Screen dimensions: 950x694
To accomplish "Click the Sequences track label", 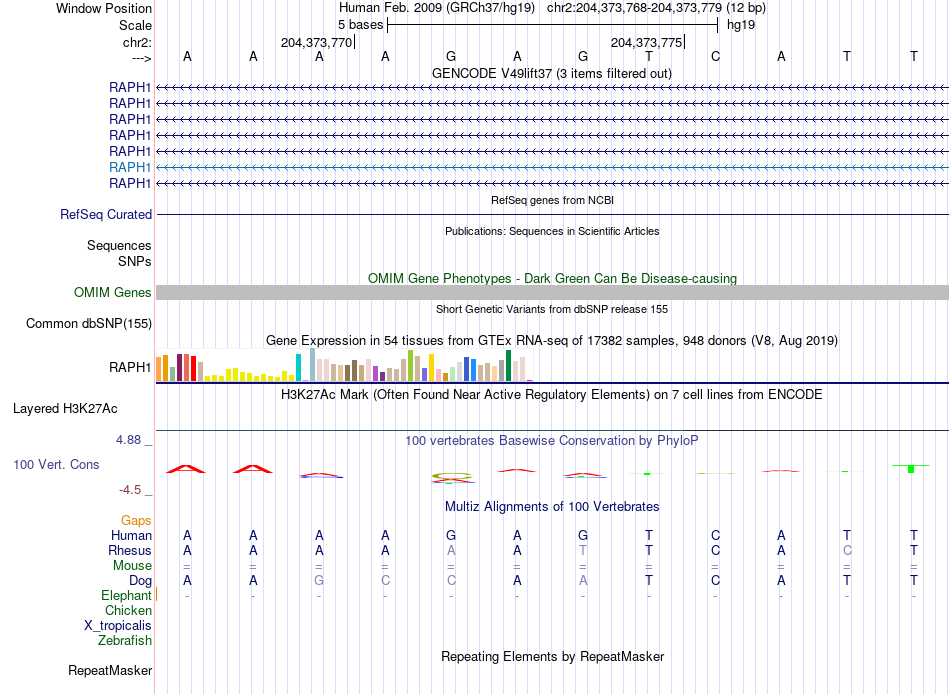I will pos(119,245).
